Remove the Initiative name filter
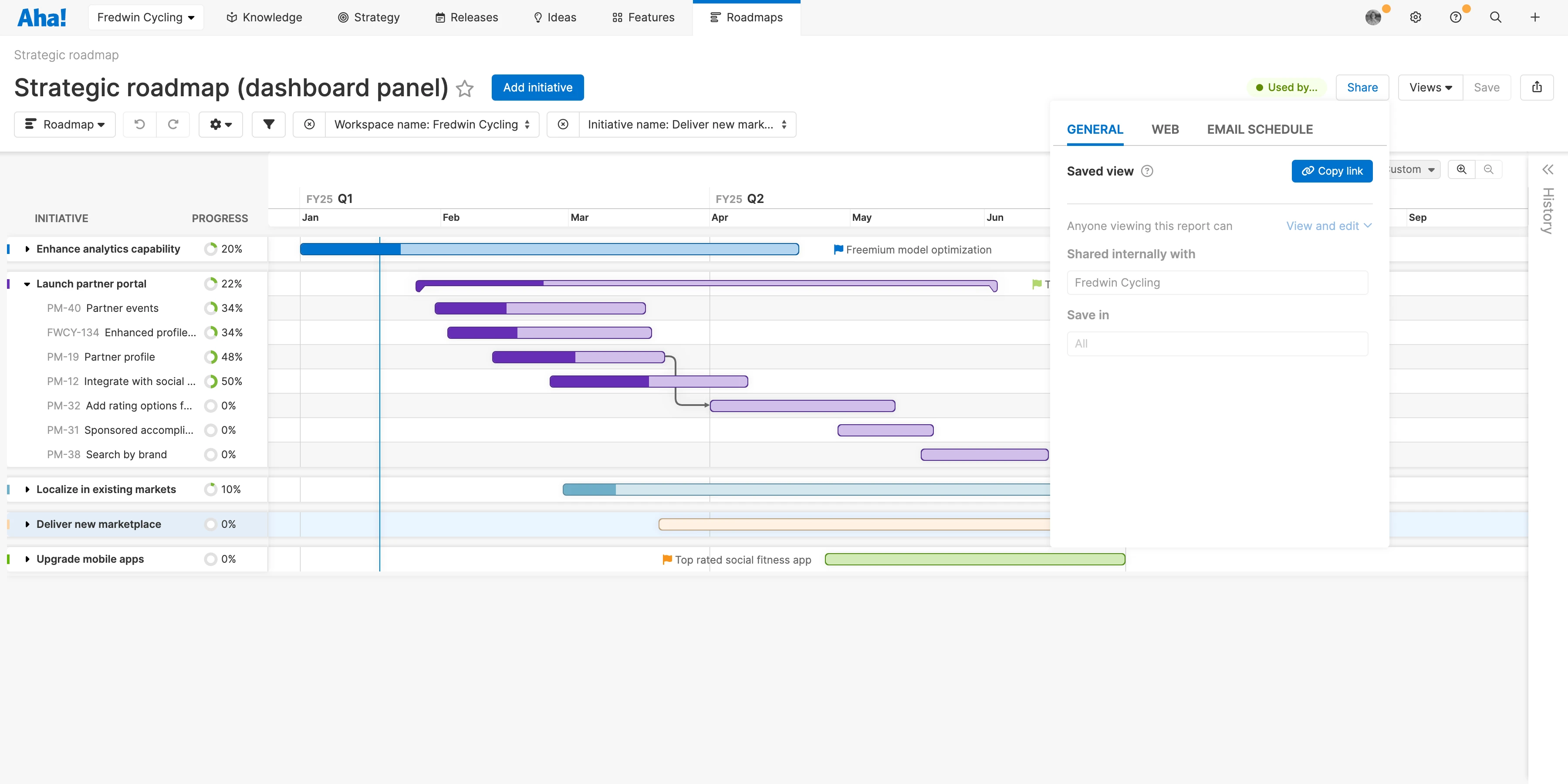 pos(563,124)
